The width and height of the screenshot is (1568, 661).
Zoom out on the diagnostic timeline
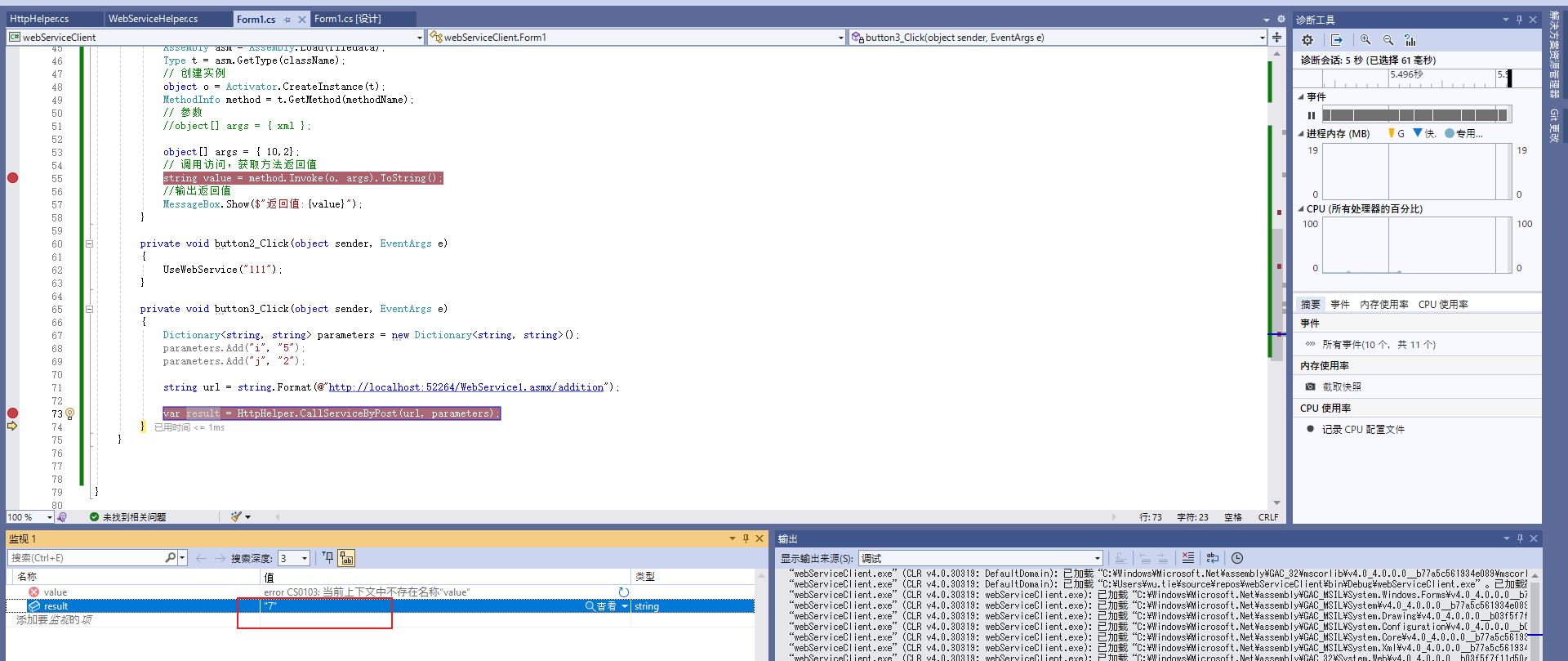point(1388,40)
